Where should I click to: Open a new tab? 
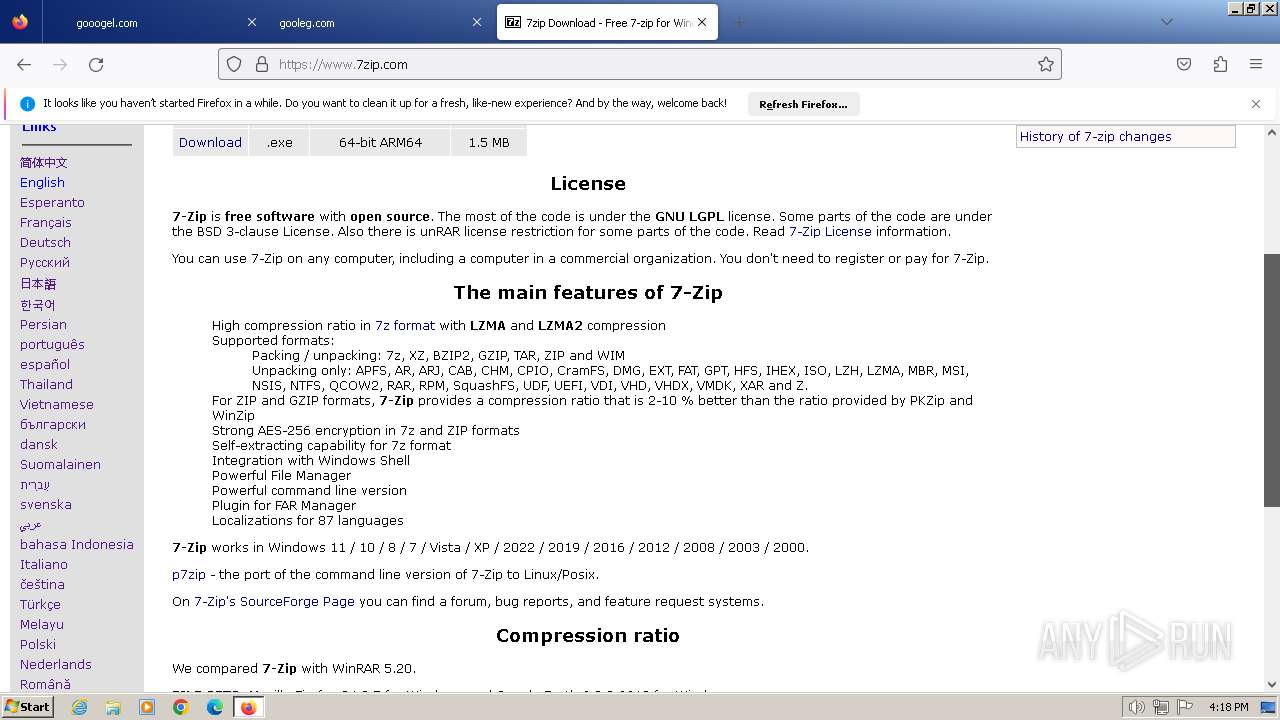pos(739,22)
